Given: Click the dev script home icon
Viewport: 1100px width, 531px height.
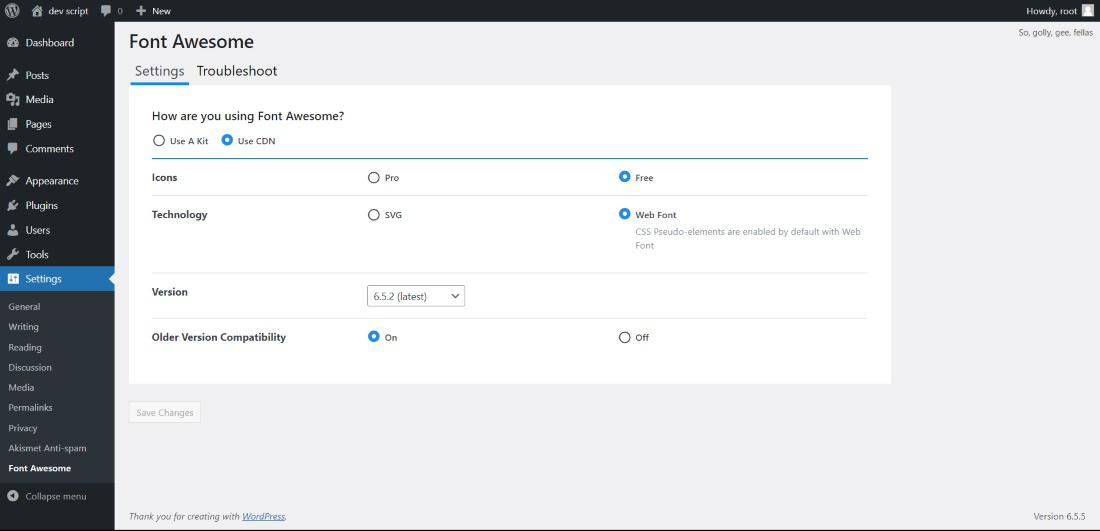Looking at the screenshot, I should click(37, 11).
